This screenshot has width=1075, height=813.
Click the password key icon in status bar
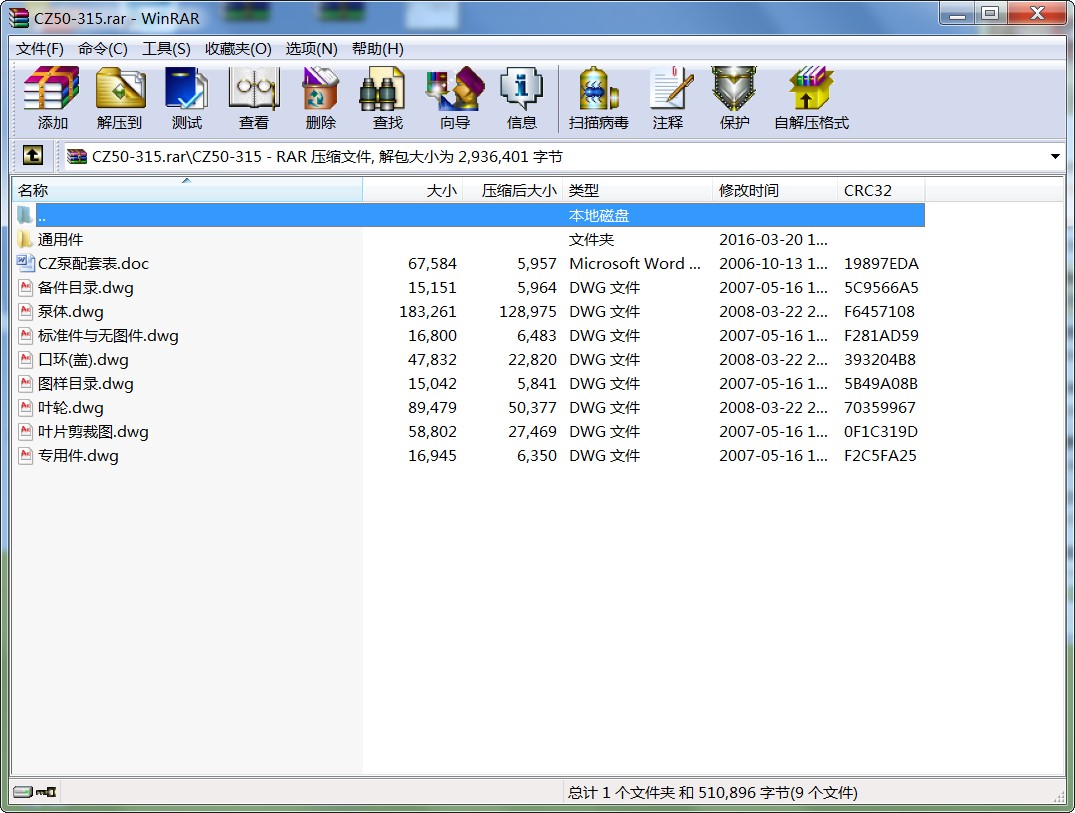46,792
